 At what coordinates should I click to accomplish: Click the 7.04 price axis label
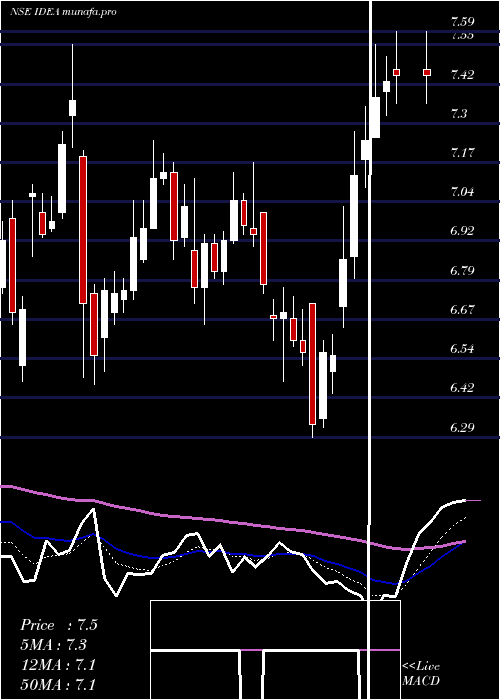[x=462, y=192]
